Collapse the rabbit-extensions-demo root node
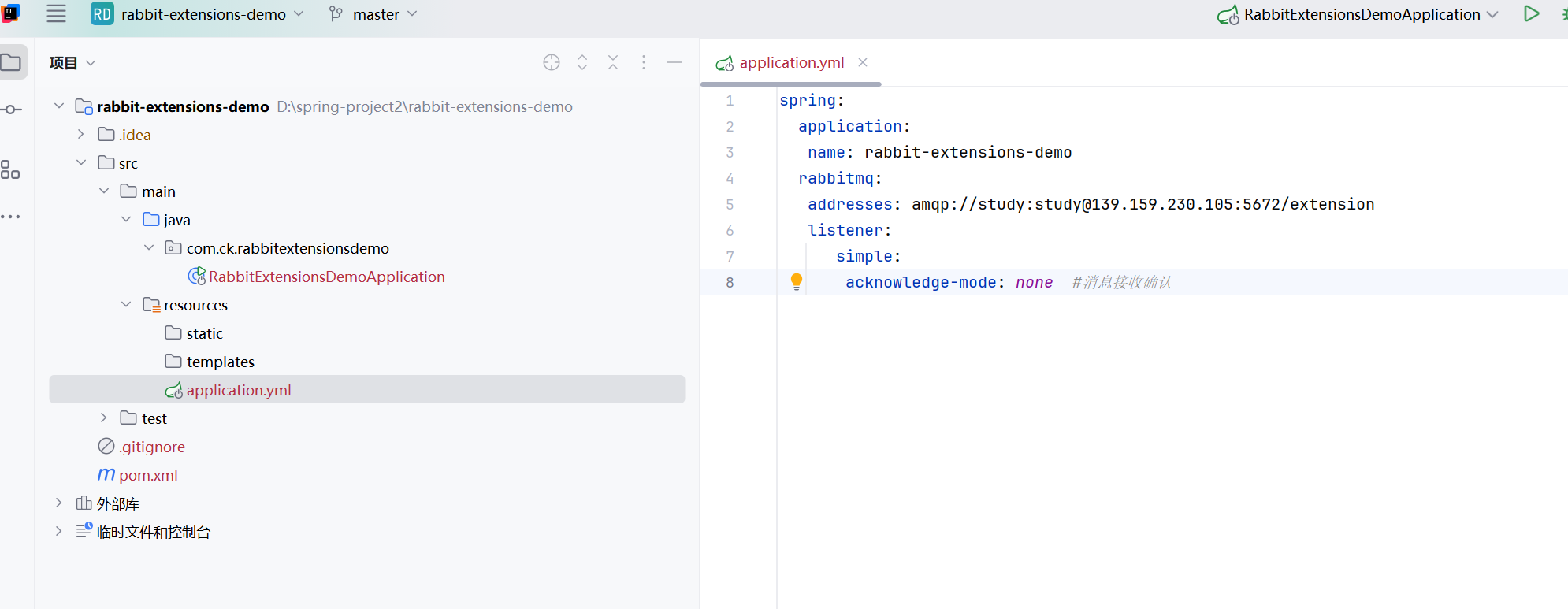Screen dimensions: 1568x609 pyautogui.click(x=59, y=106)
